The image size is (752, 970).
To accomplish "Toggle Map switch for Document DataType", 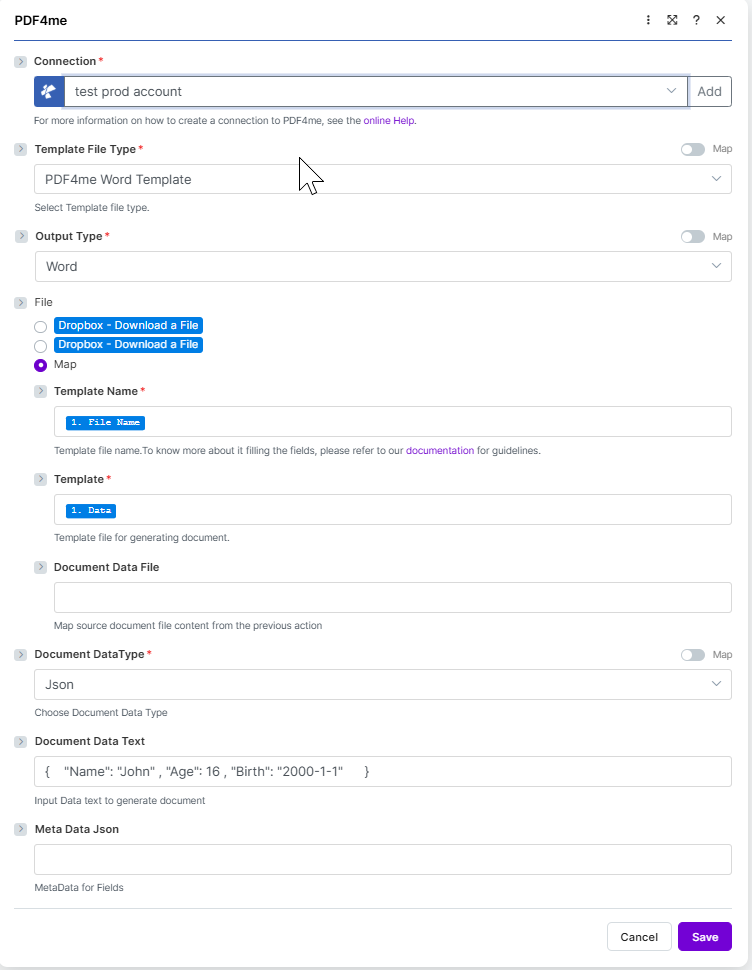I will (x=693, y=655).
